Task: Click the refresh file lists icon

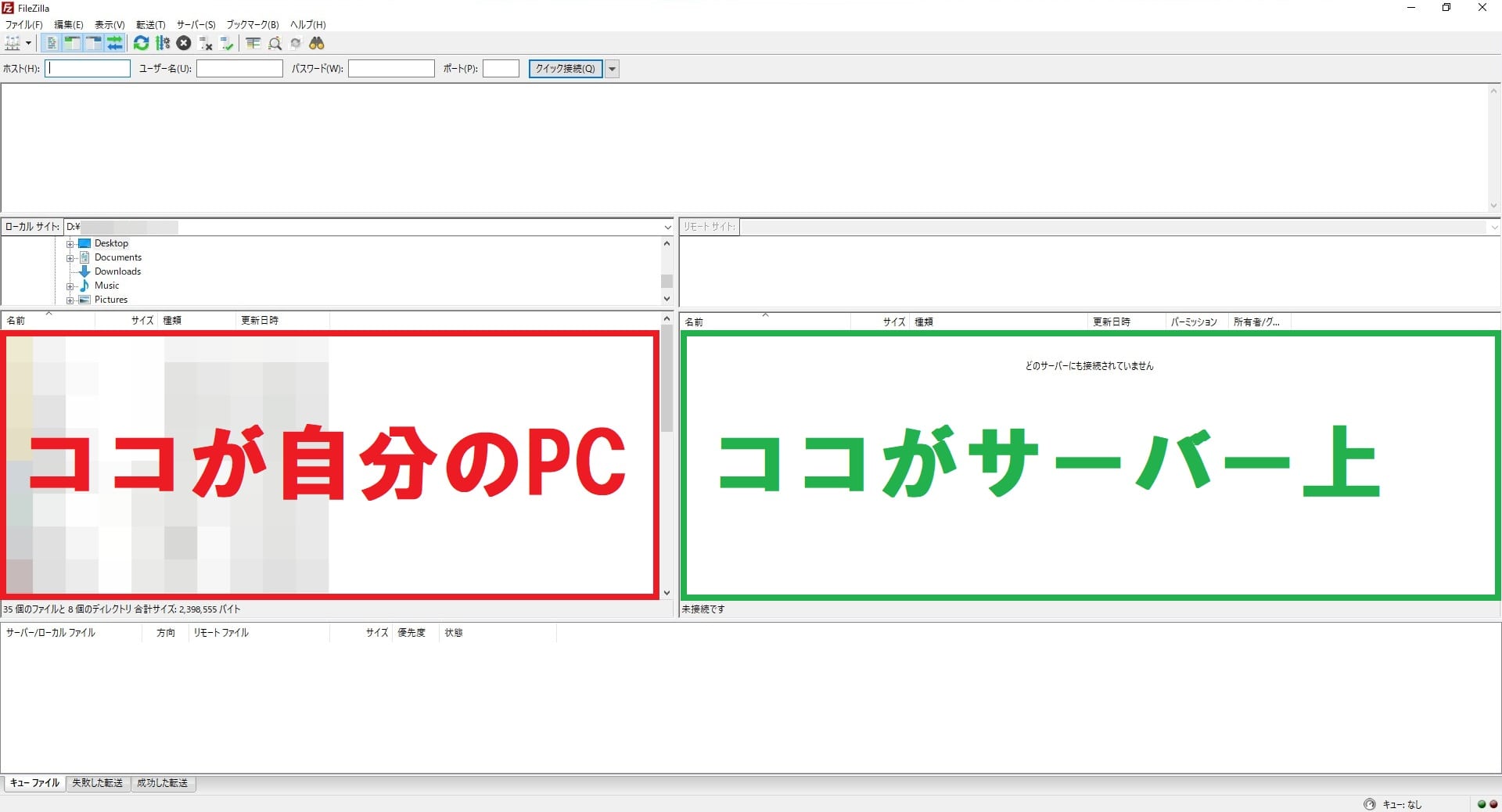Action: pyautogui.click(x=141, y=44)
